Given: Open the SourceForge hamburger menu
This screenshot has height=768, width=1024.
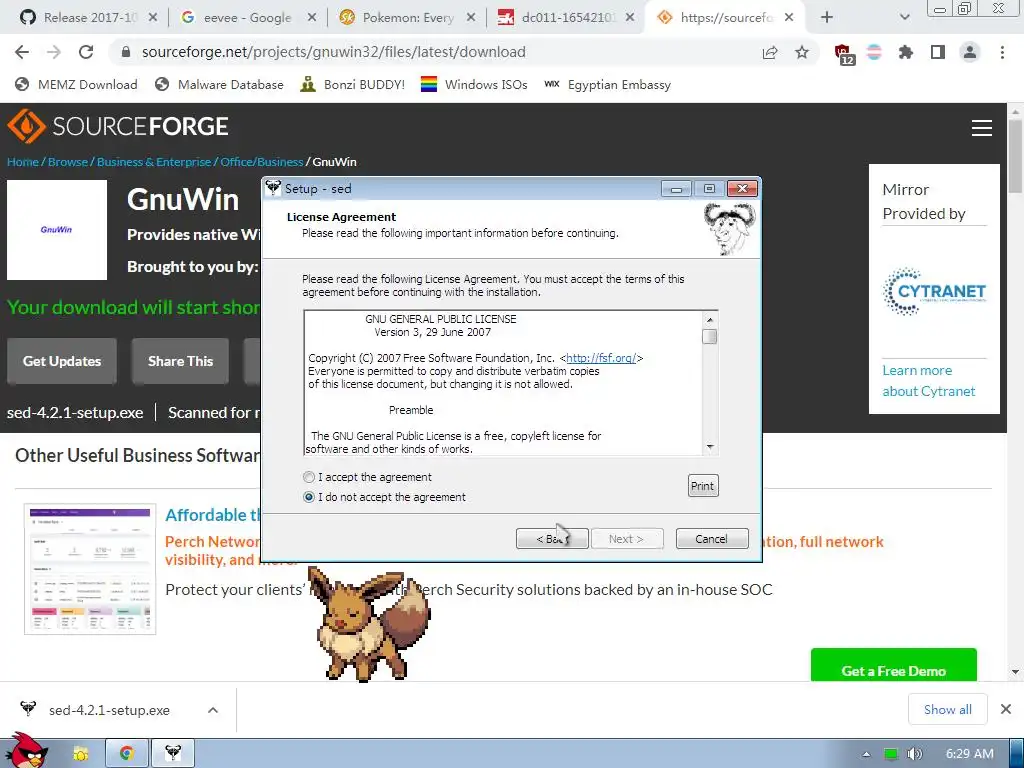Looking at the screenshot, I should tap(982, 128).
